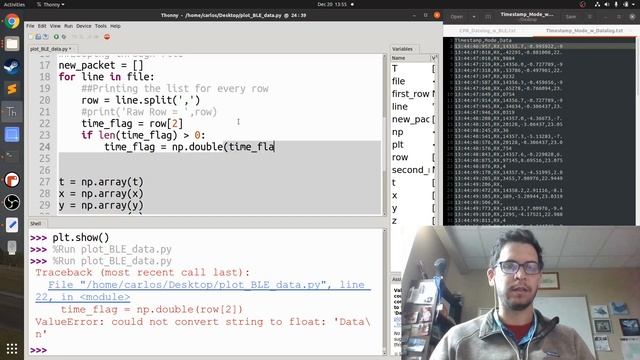Stop the backend with red stop icon
This screenshot has width=640, height=360.
[x=107, y=37]
